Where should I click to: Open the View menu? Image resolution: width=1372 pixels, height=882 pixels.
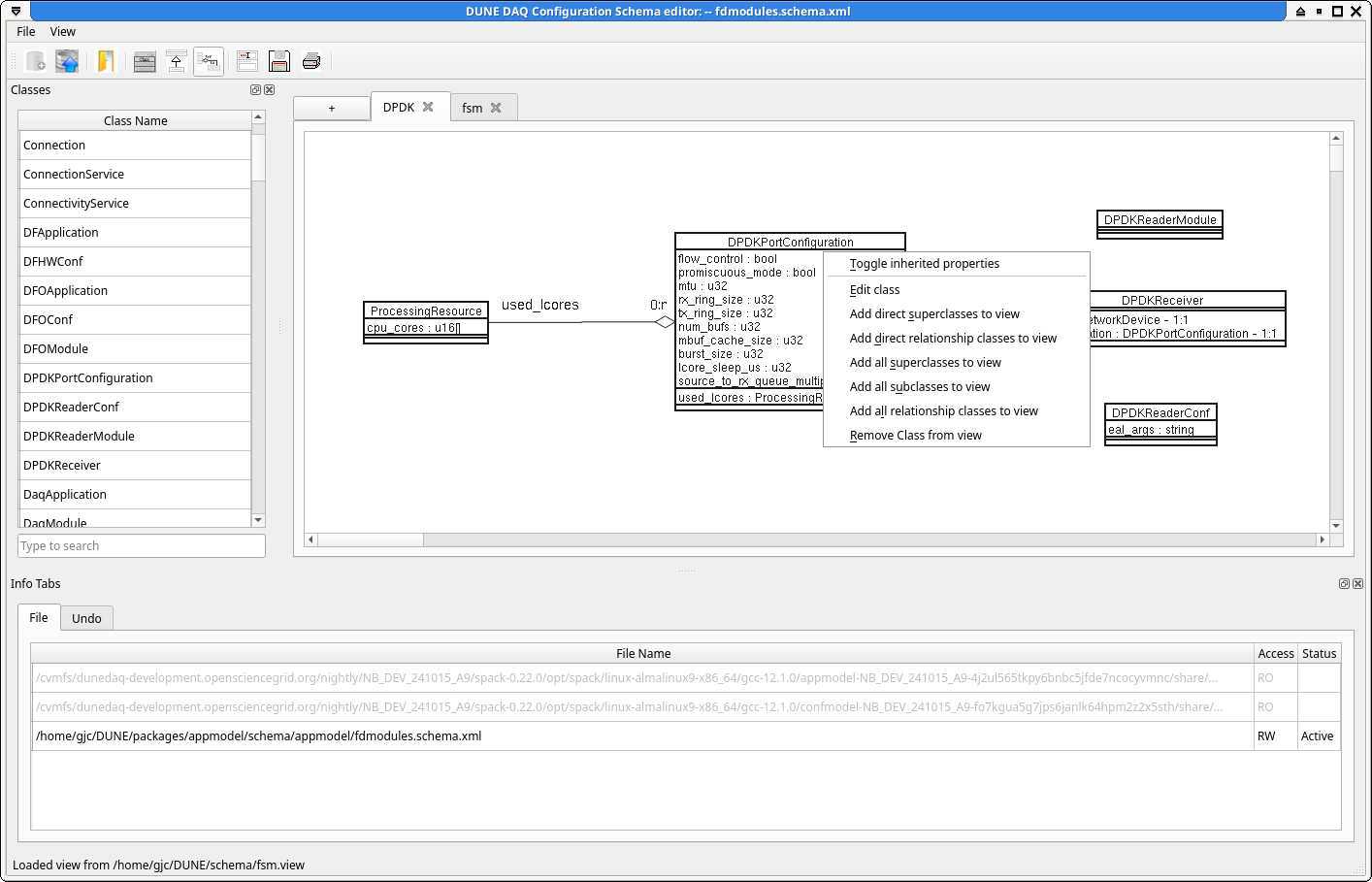(x=63, y=32)
